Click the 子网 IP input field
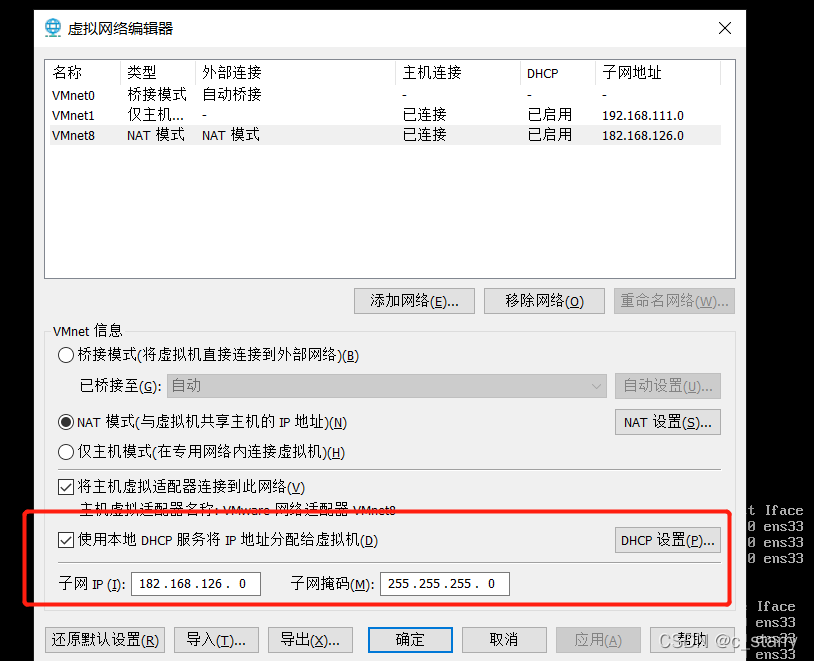 [x=196, y=584]
